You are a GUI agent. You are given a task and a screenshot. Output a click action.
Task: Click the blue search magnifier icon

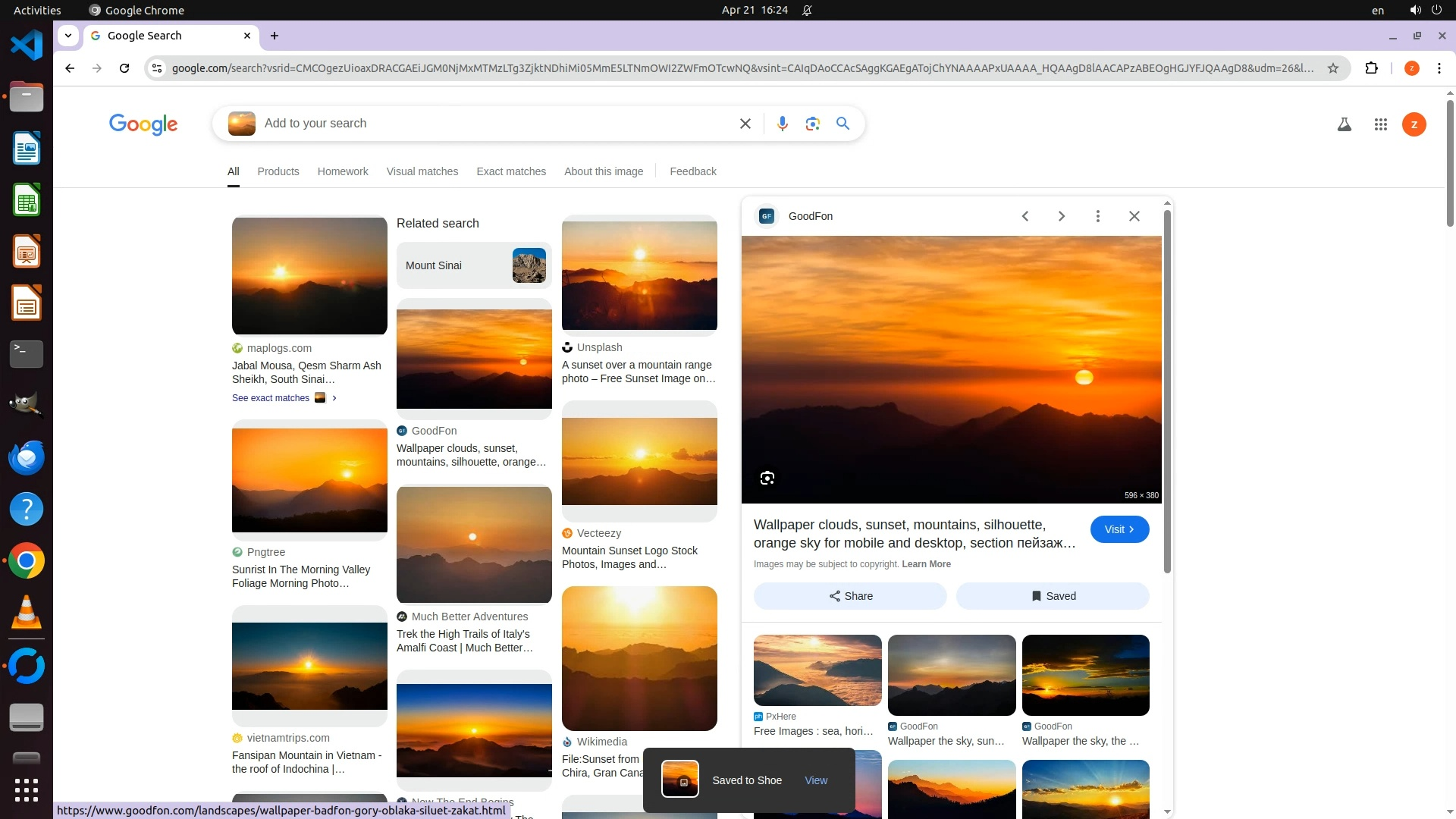click(x=843, y=124)
